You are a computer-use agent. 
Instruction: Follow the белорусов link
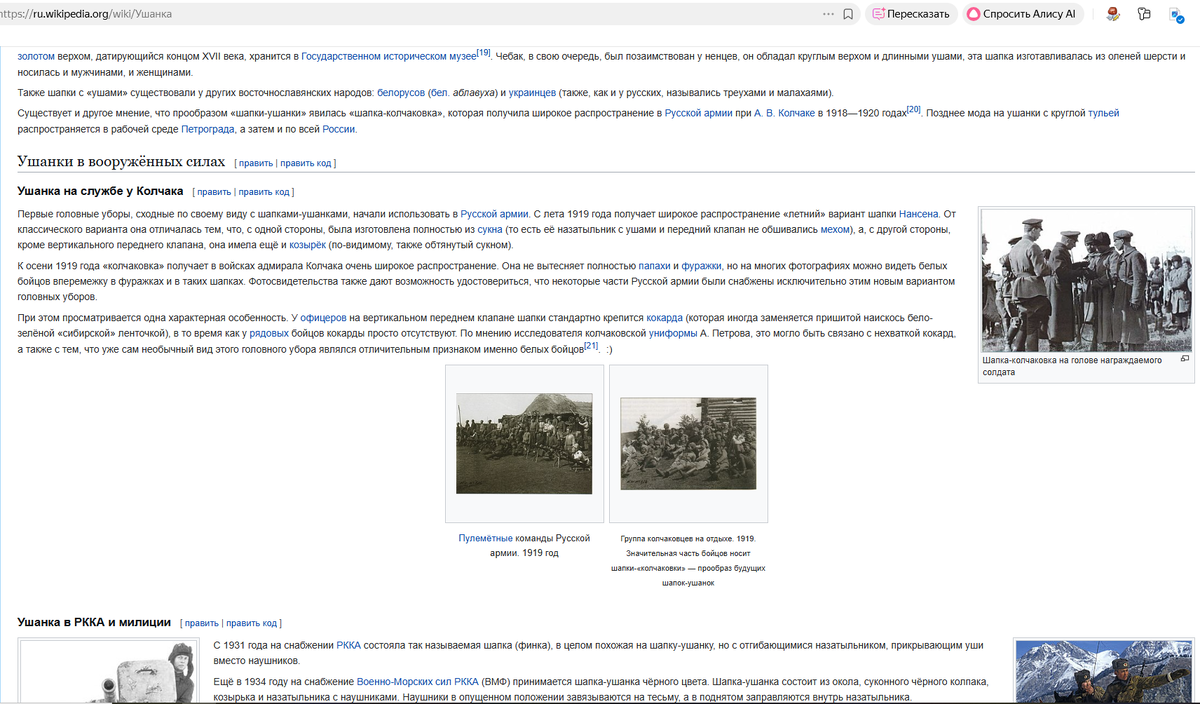(400, 93)
